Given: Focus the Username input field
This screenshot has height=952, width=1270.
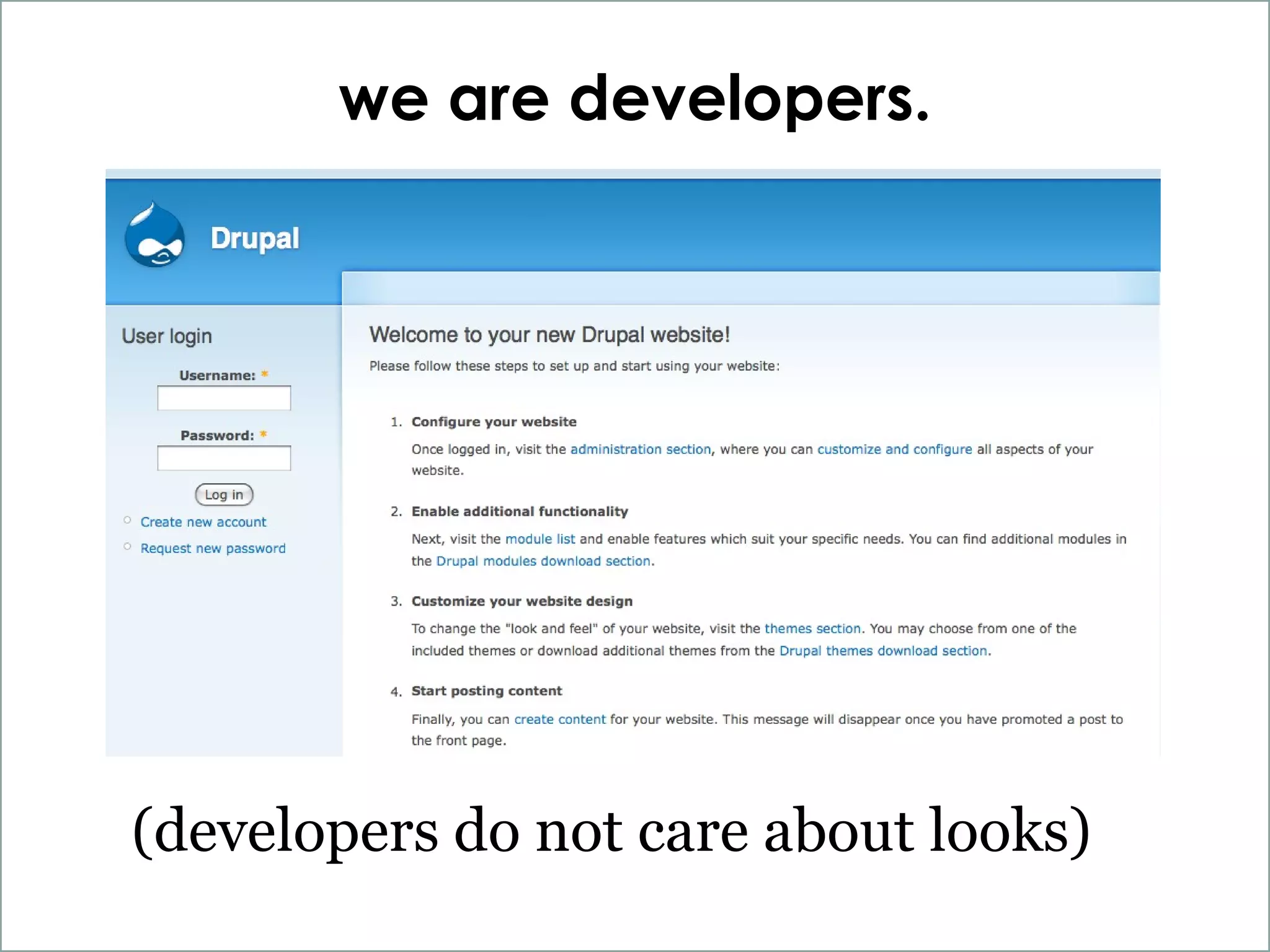Looking at the screenshot, I should [224, 398].
